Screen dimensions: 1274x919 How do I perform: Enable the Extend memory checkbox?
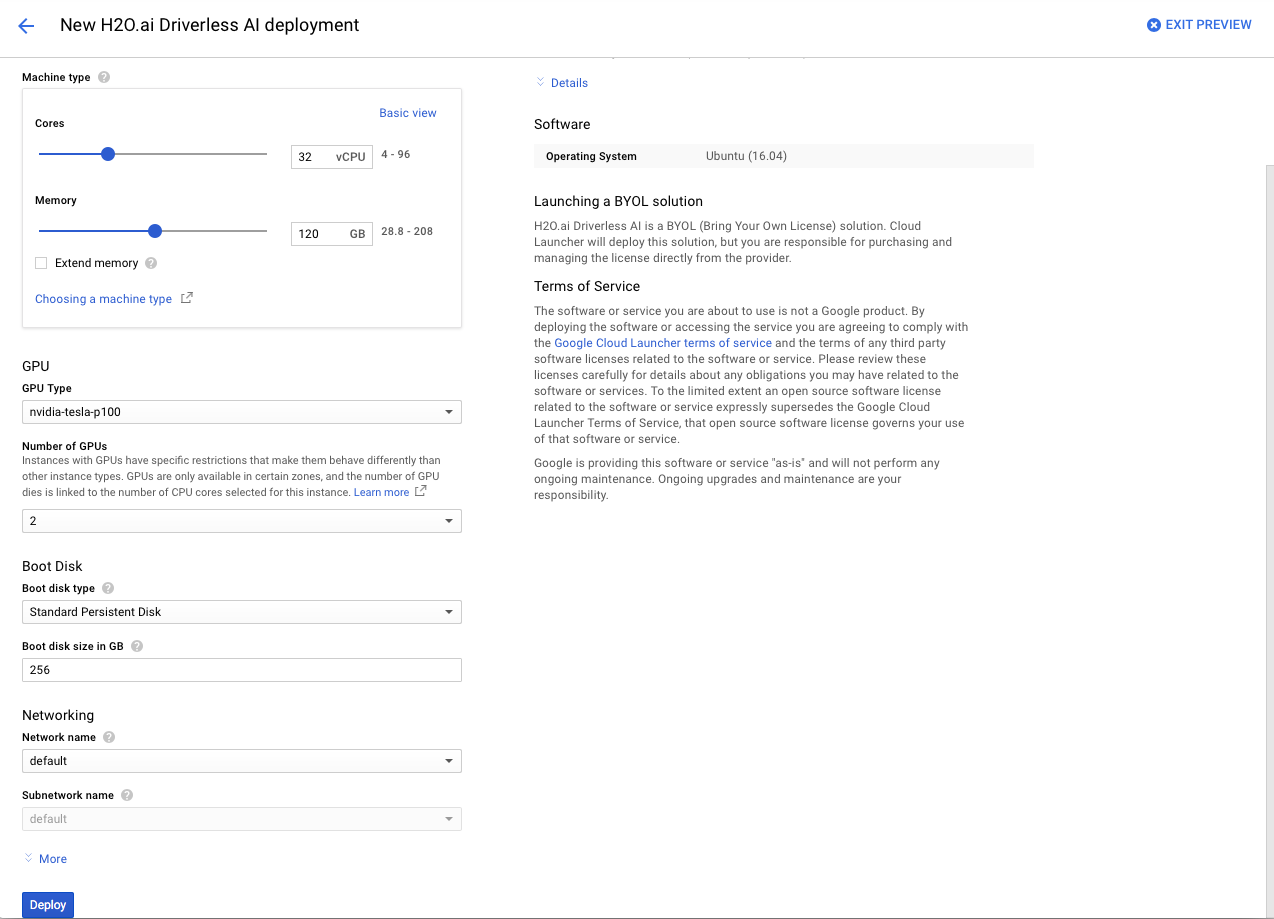pos(41,263)
